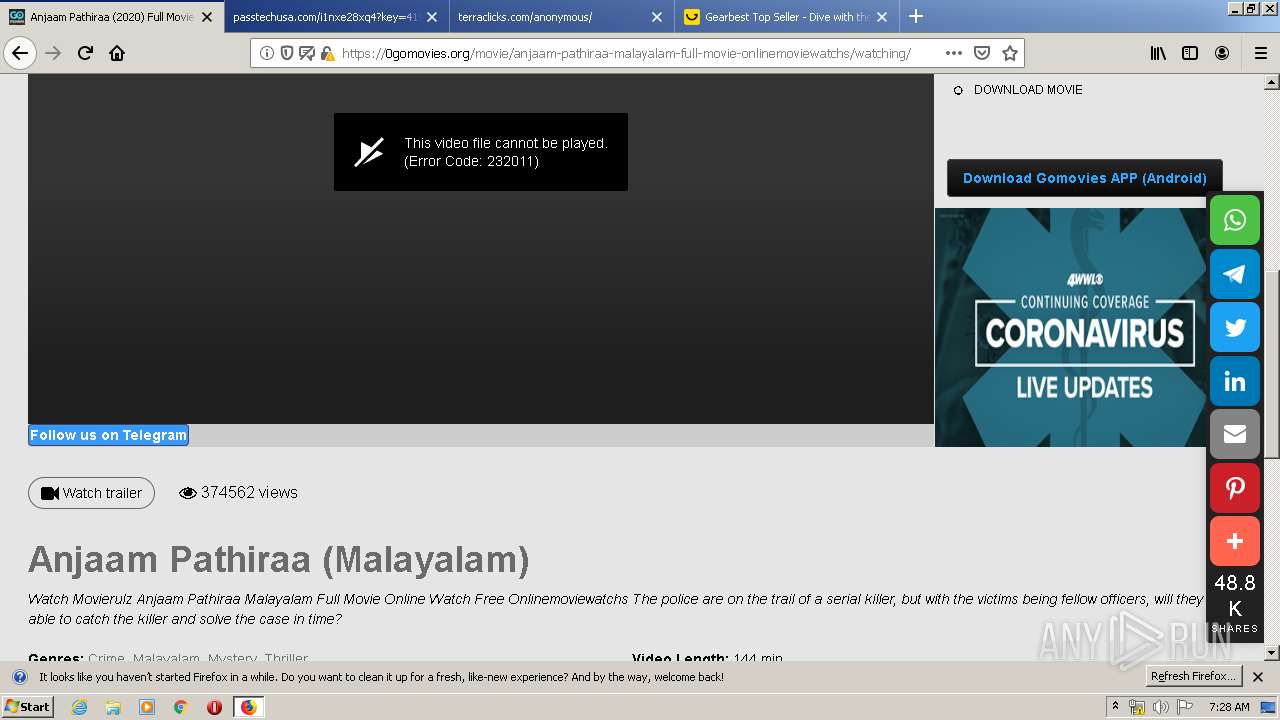The height and width of the screenshot is (720, 1280).
Task: Switch to the Gearbest Top Seller tab
Action: click(x=786, y=17)
